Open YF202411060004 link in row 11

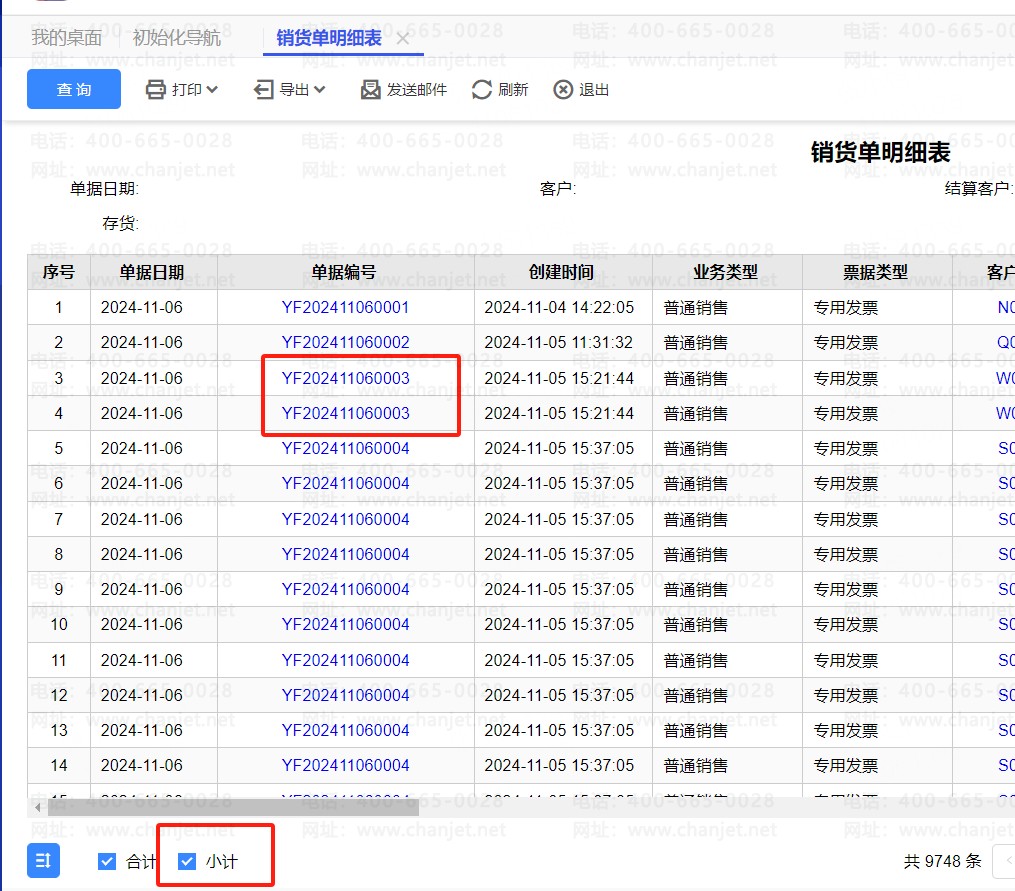click(346, 660)
